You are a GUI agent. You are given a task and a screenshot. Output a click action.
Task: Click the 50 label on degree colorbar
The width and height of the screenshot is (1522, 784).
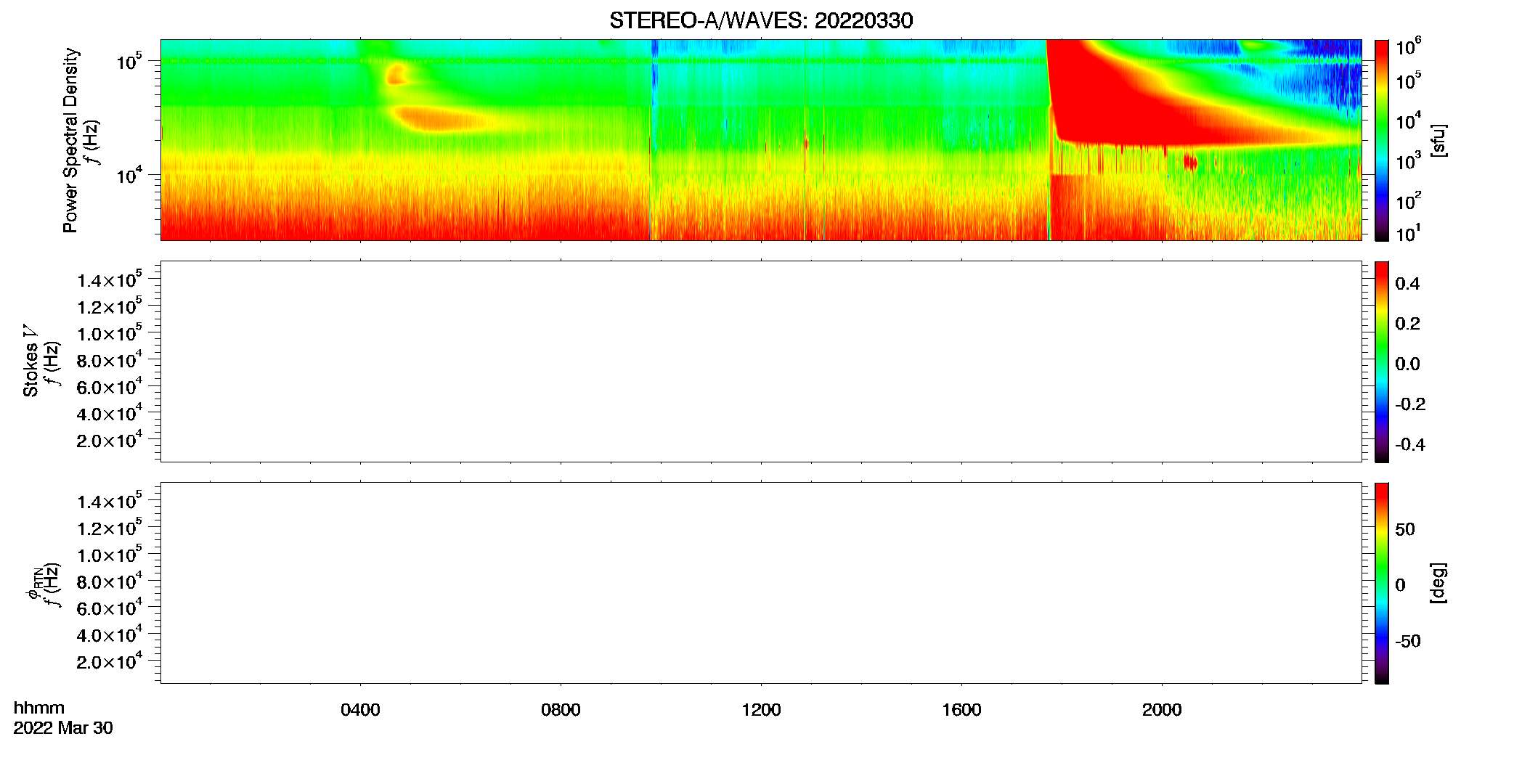pyautogui.click(x=1405, y=529)
